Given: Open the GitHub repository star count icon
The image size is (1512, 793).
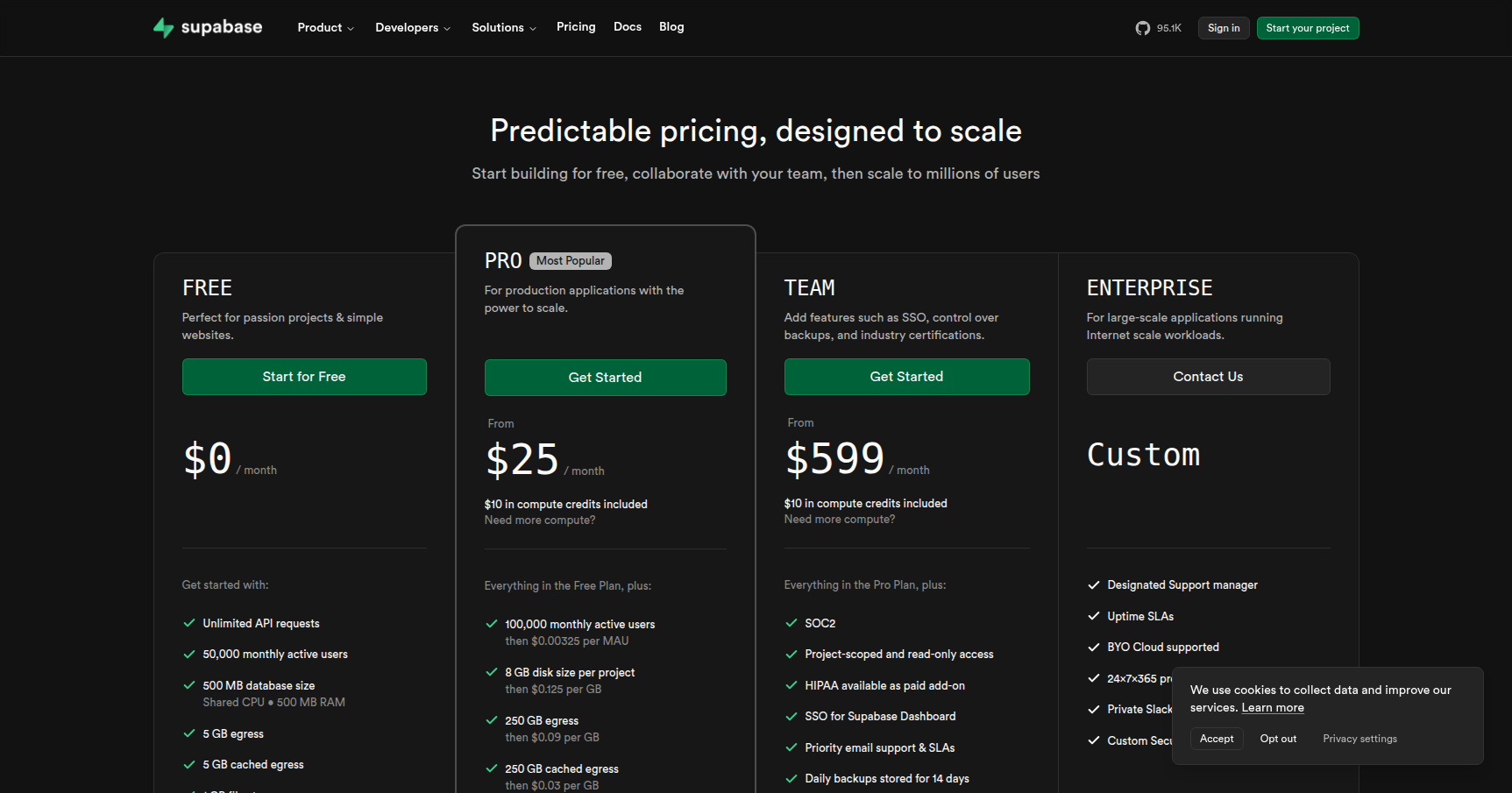Looking at the screenshot, I should 1143,28.
